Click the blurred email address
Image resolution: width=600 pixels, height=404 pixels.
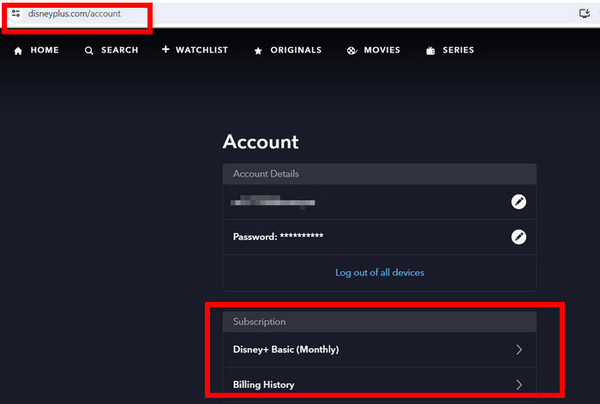pos(273,202)
